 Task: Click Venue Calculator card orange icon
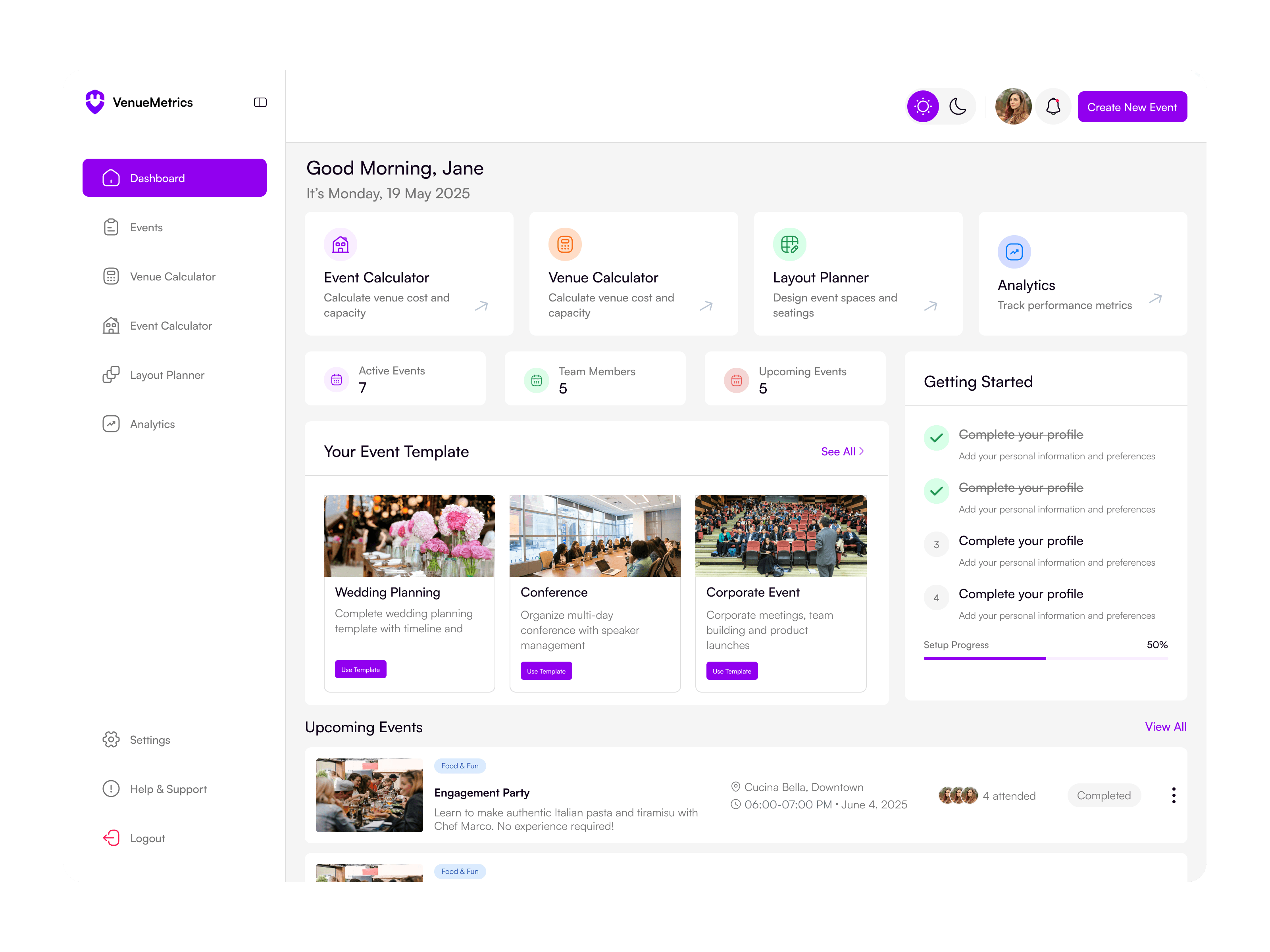pyautogui.click(x=565, y=244)
